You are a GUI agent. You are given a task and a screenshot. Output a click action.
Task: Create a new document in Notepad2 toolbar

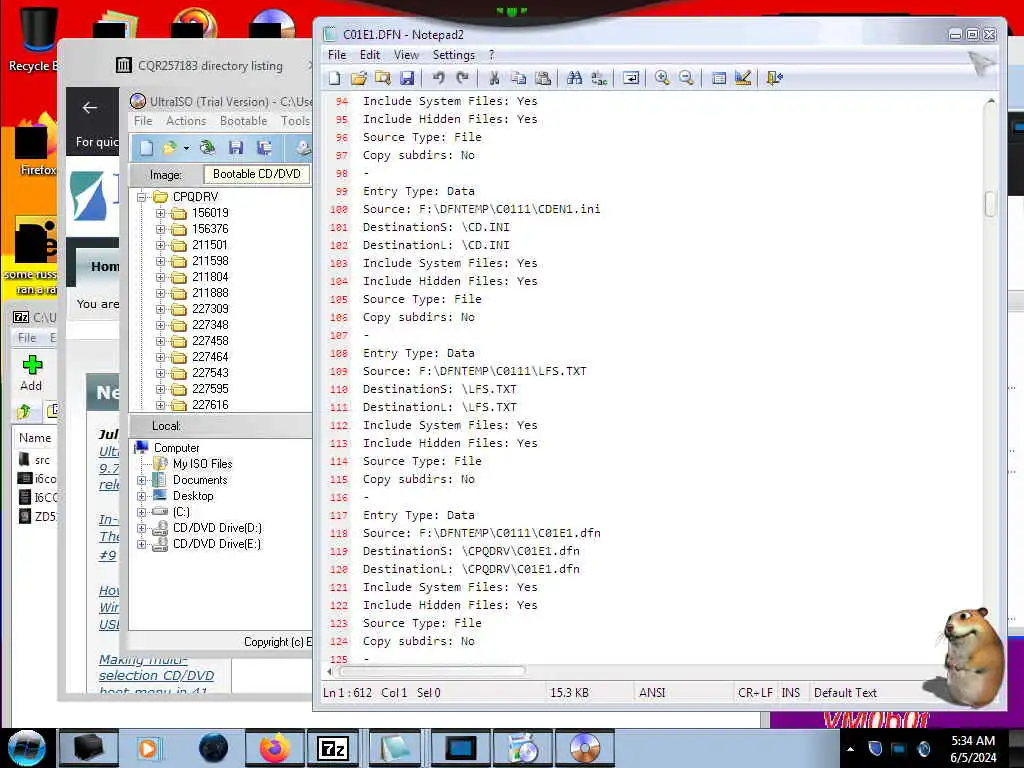coord(334,78)
